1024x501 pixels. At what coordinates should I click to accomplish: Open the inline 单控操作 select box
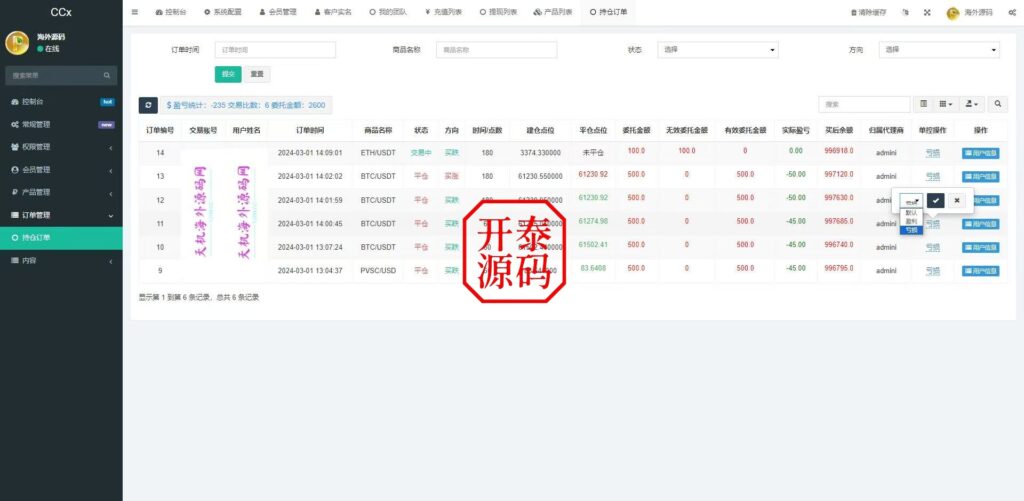(x=912, y=201)
